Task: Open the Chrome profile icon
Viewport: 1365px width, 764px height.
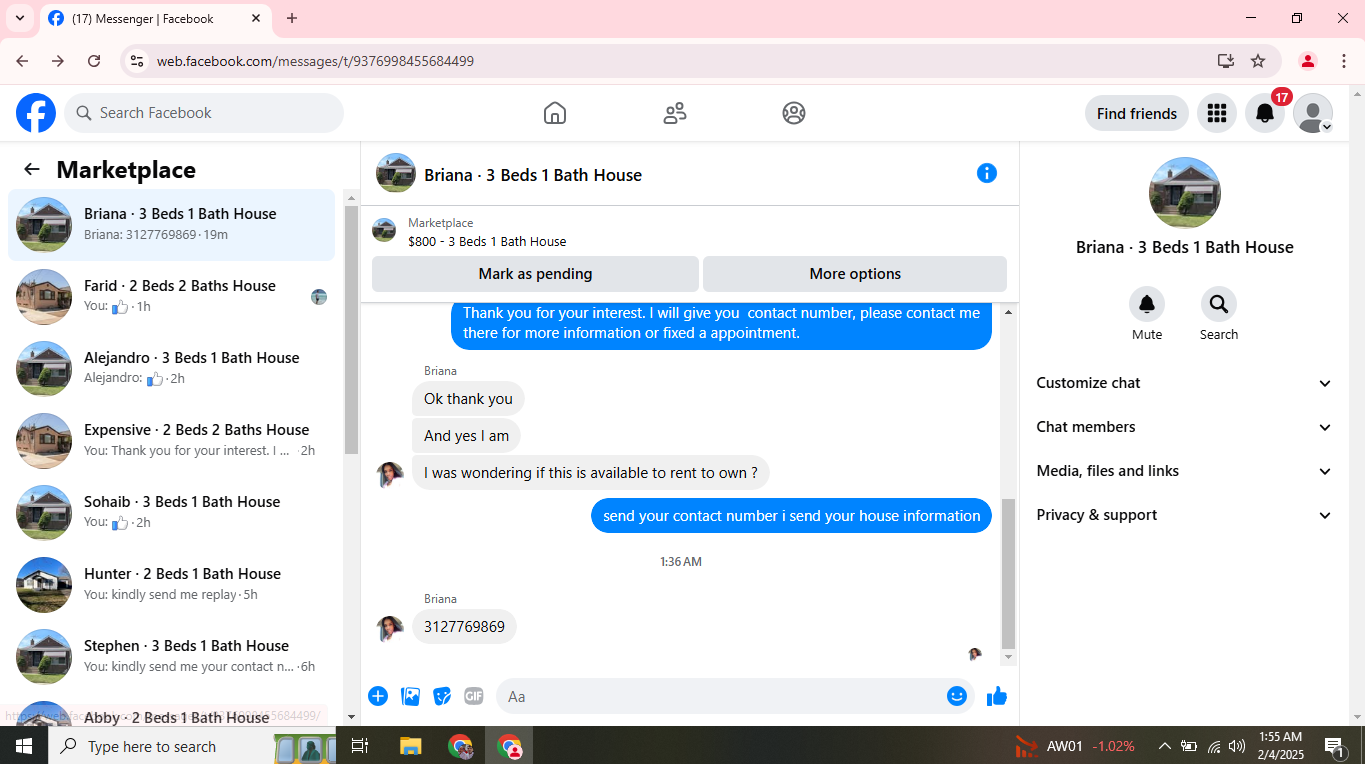Action: (1307, 61)
